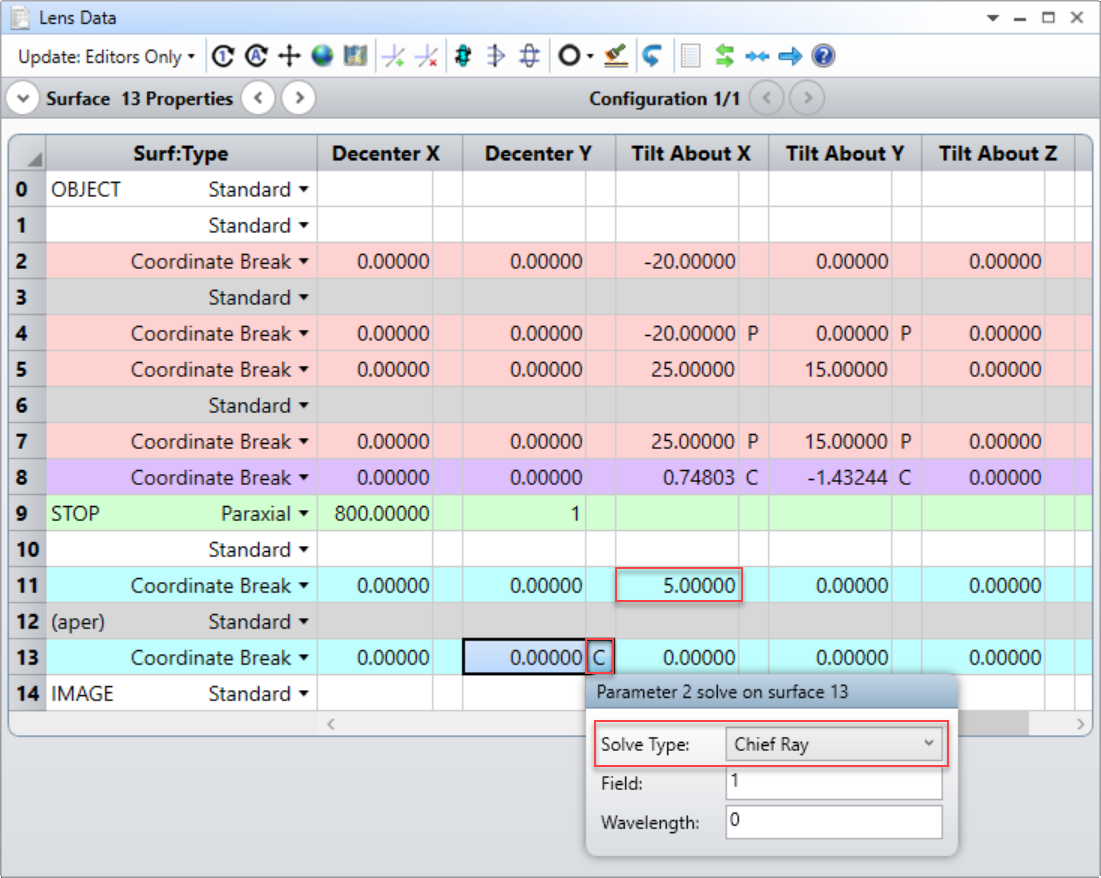Select row 2 Tilt About X cell -20.00000
Screen dimensions: 1101x878
click(x=678, y=261)
